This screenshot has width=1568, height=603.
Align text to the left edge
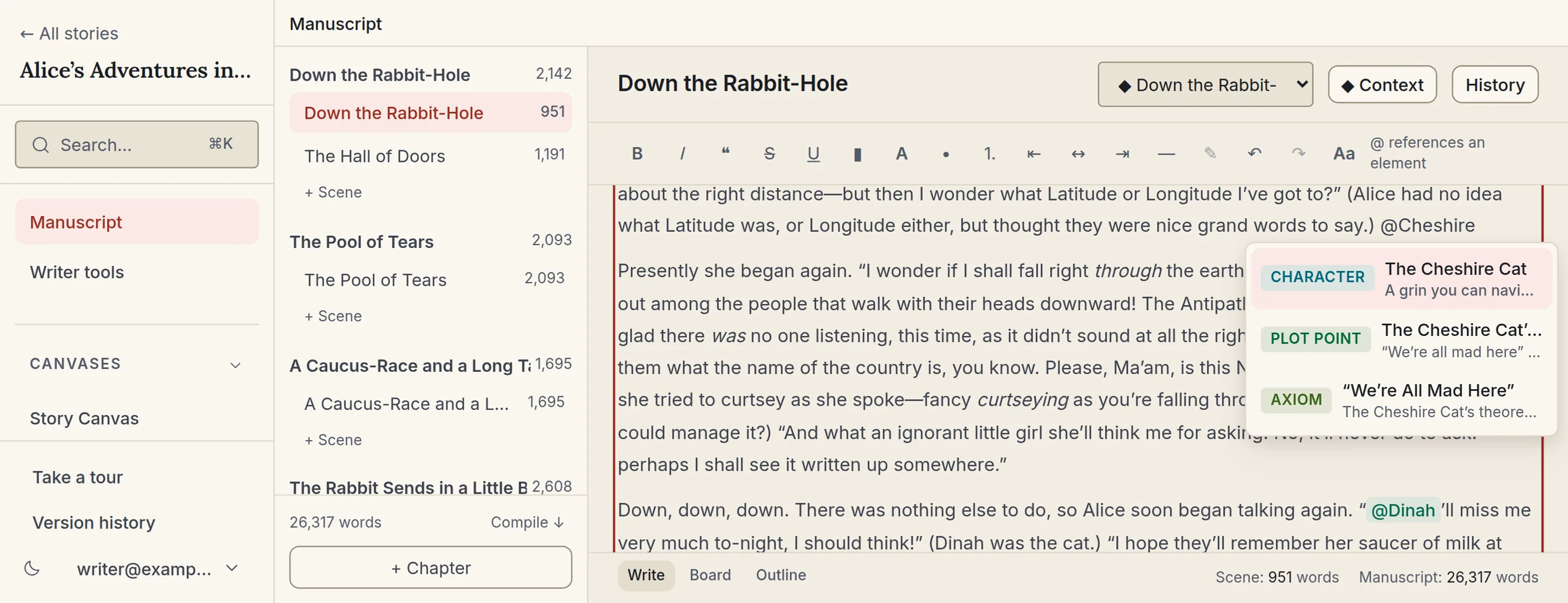1034,153
